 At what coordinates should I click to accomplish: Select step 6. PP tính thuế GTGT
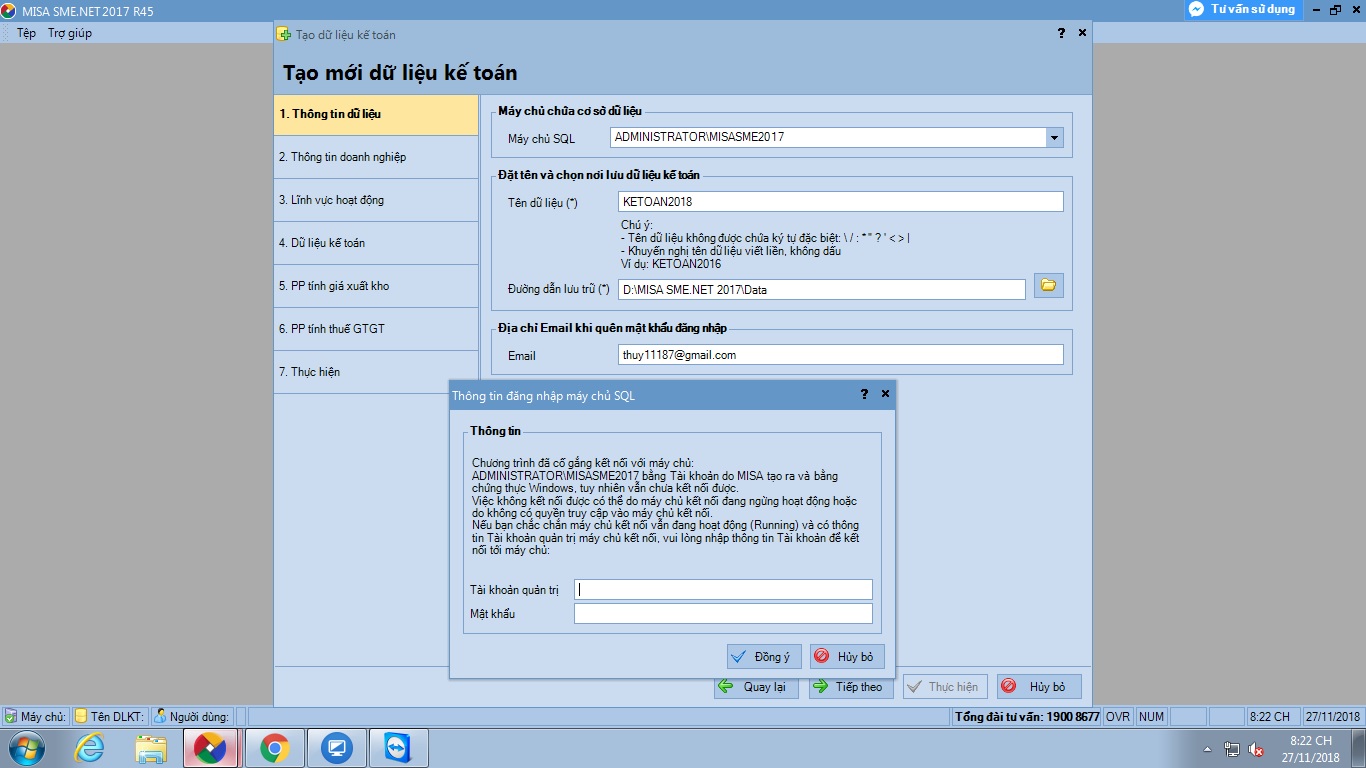point(376,329)
